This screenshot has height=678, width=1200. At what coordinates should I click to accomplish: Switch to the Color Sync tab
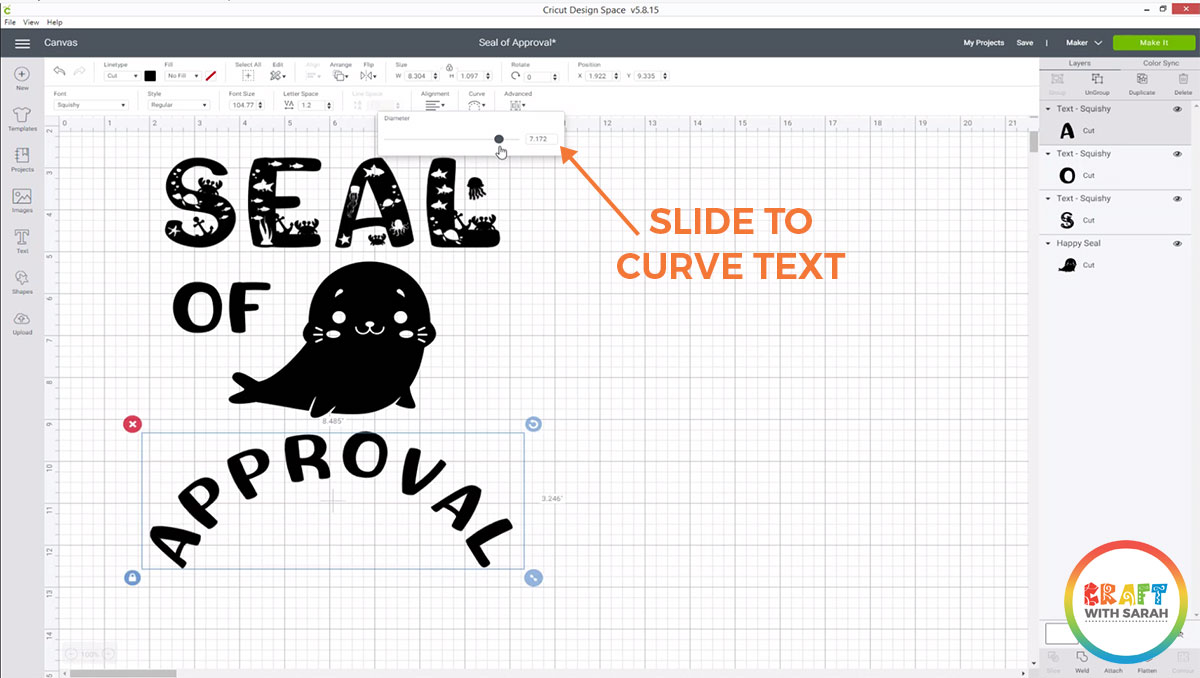point(1162,63)
